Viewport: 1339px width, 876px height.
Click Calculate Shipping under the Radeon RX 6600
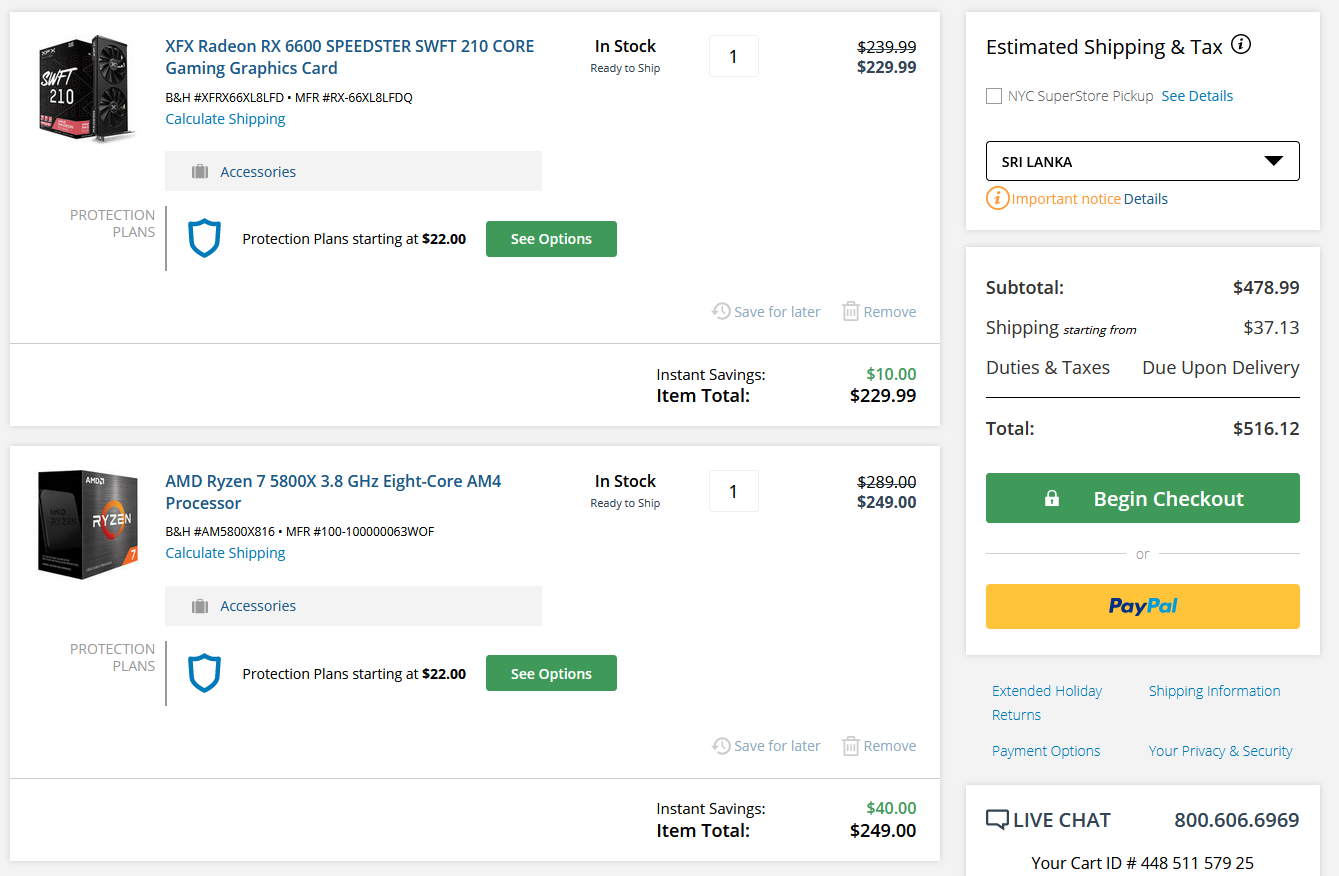(x=225, y=119)
